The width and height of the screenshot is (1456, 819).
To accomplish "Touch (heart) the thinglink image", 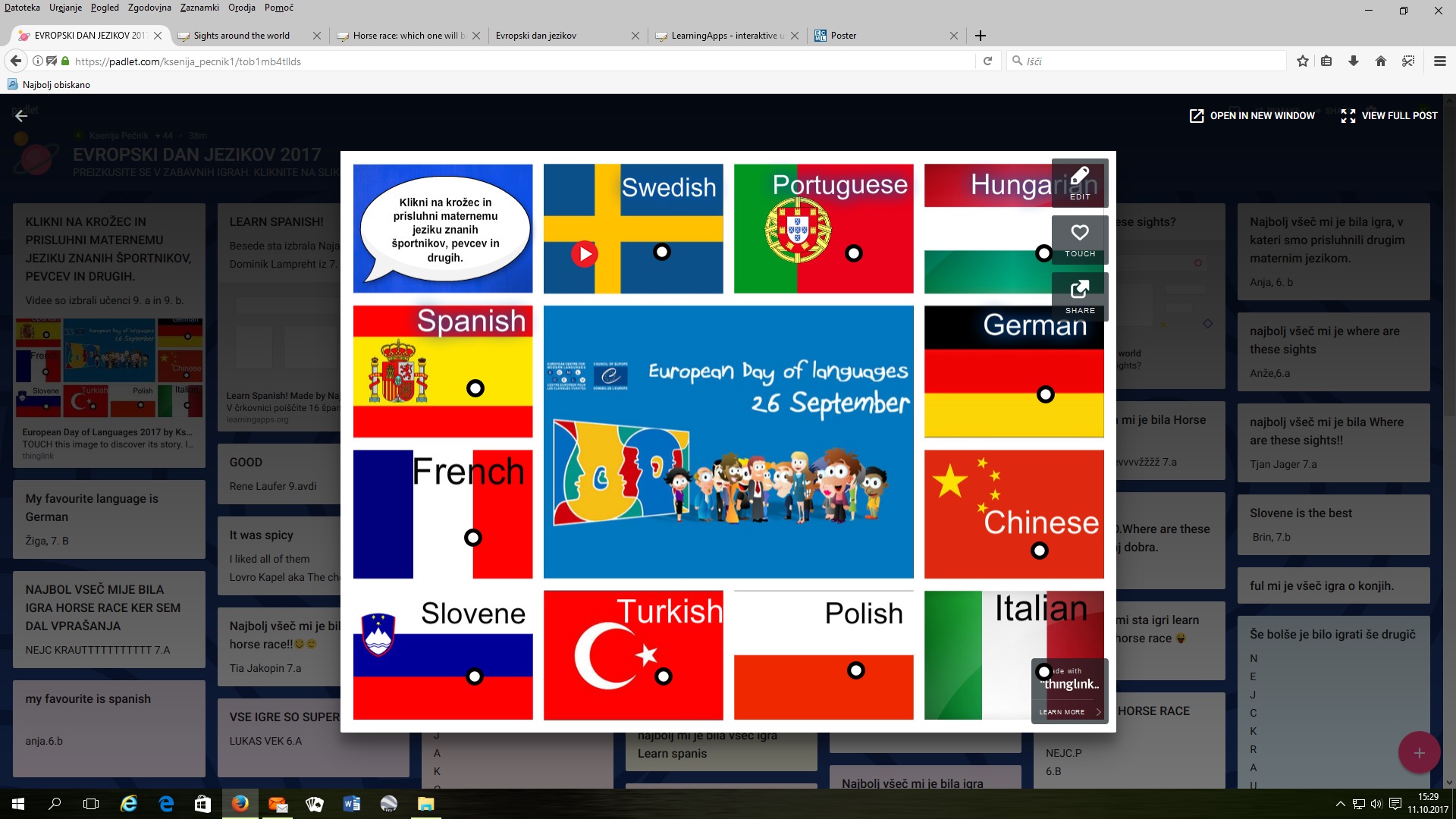I will point(1080,240).
